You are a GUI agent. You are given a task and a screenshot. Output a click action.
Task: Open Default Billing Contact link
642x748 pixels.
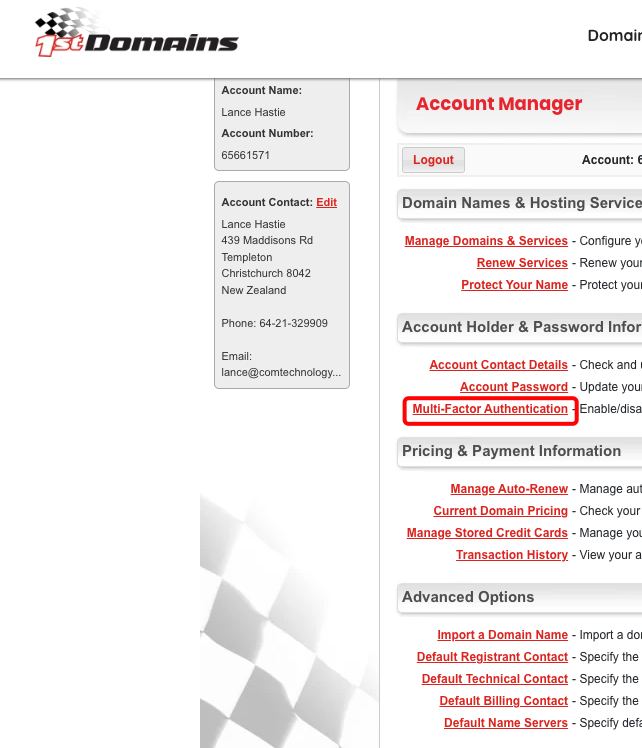coord(503,701)
